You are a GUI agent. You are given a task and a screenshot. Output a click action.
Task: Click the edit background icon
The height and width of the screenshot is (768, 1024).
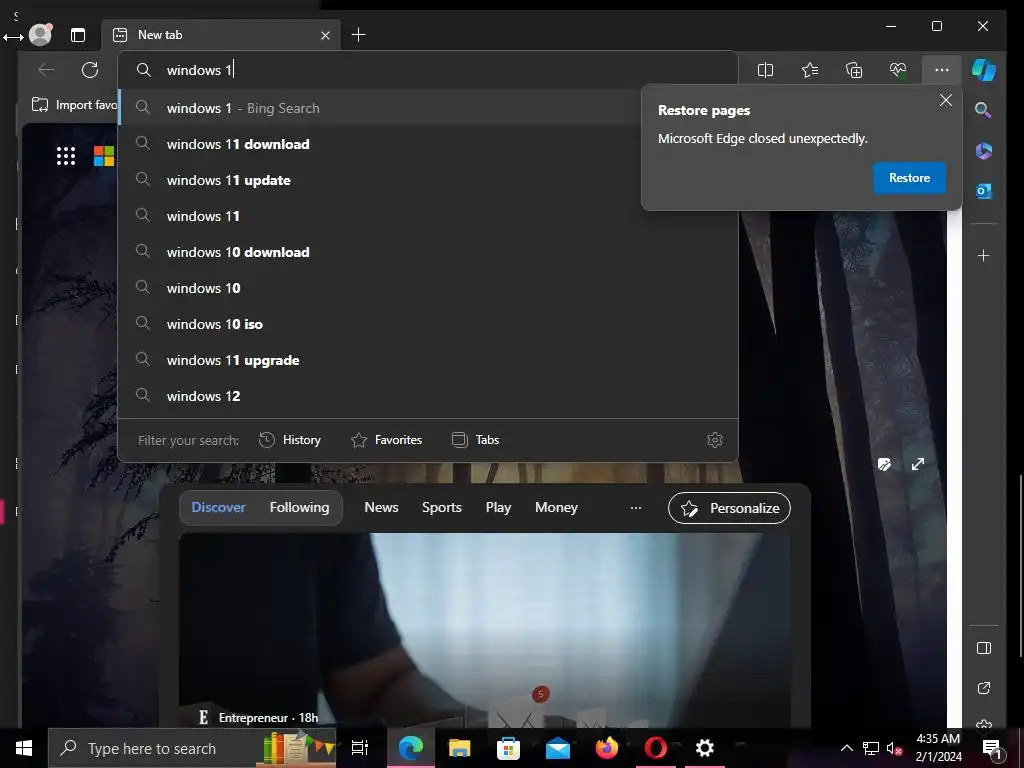pos(884,464)
